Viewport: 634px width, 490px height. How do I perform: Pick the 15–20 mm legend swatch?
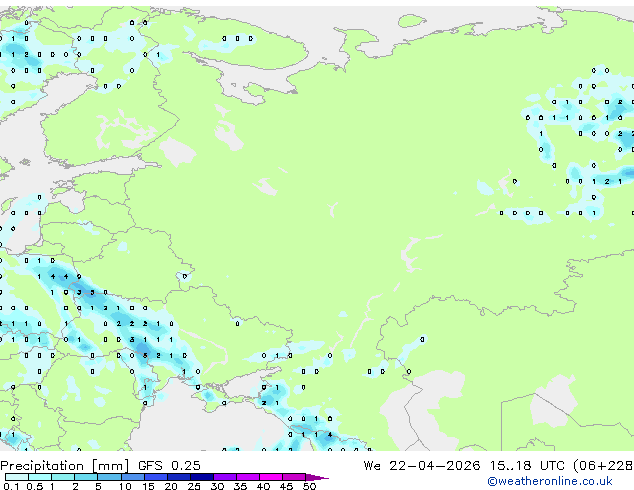click(155, 477)
